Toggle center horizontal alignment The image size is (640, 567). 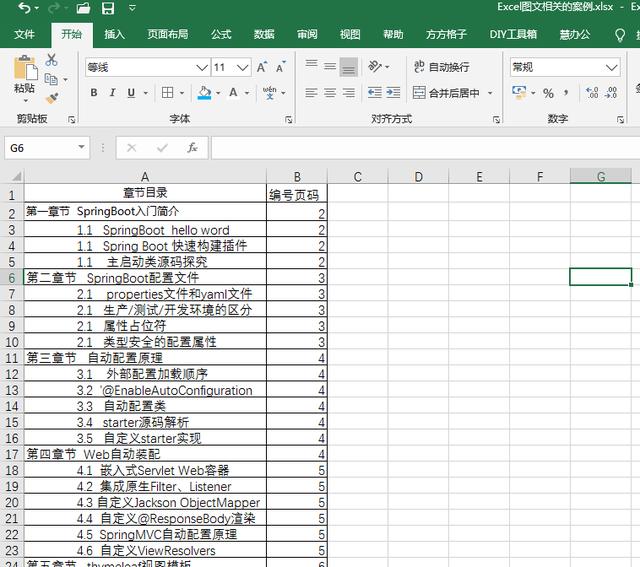point(330,93)
